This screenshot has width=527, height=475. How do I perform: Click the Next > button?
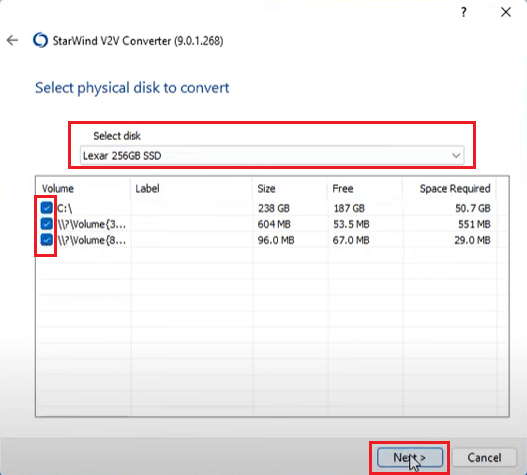410,458
